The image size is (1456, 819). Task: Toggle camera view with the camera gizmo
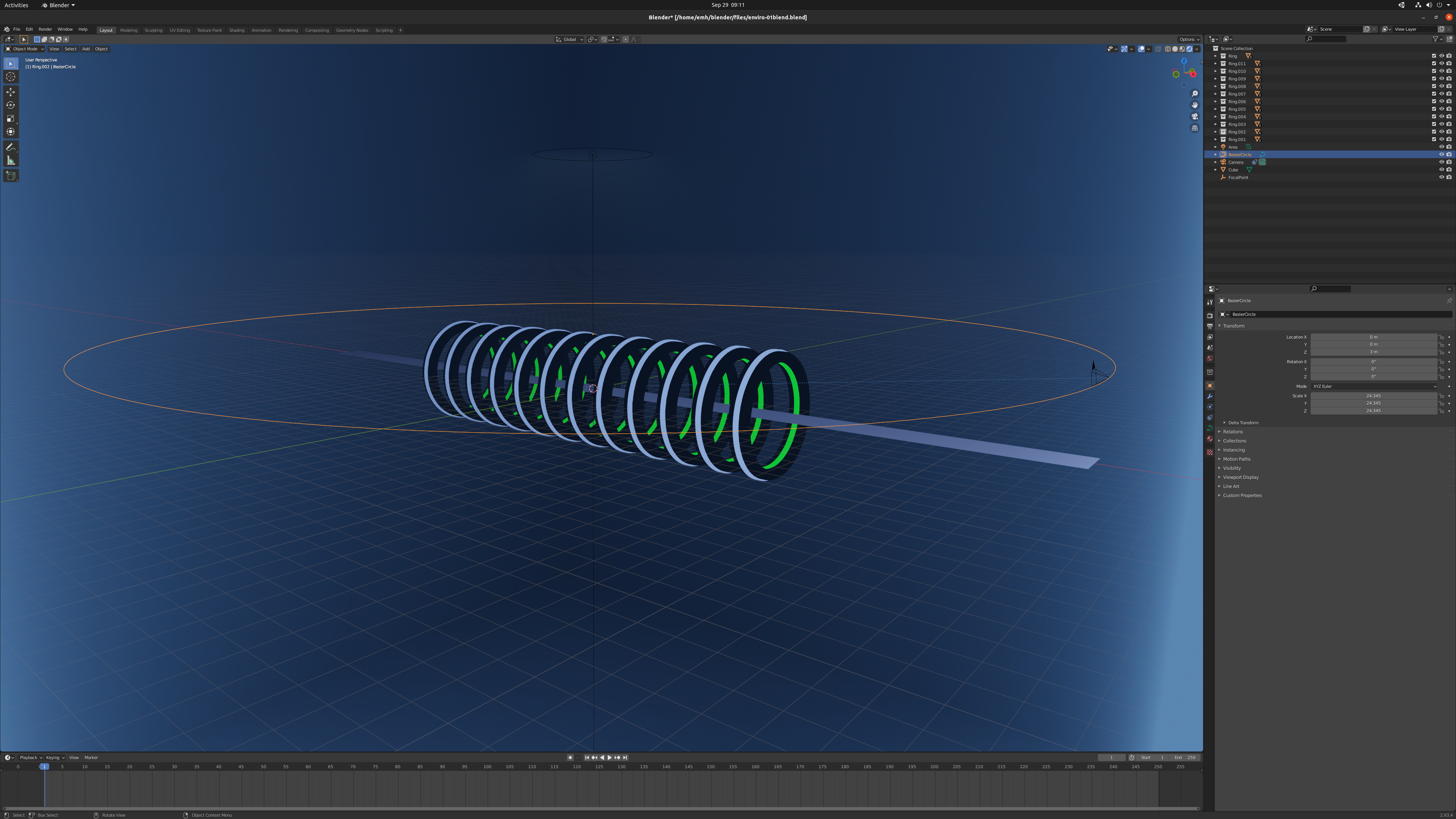1194,116
